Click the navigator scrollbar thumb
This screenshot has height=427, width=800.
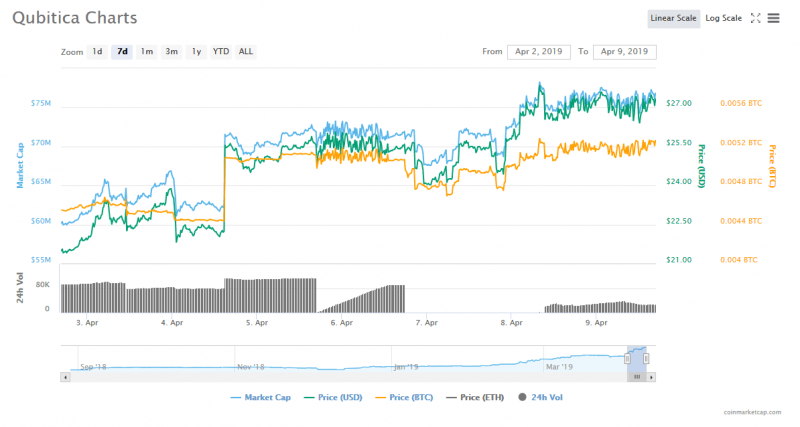coord(637,377)
